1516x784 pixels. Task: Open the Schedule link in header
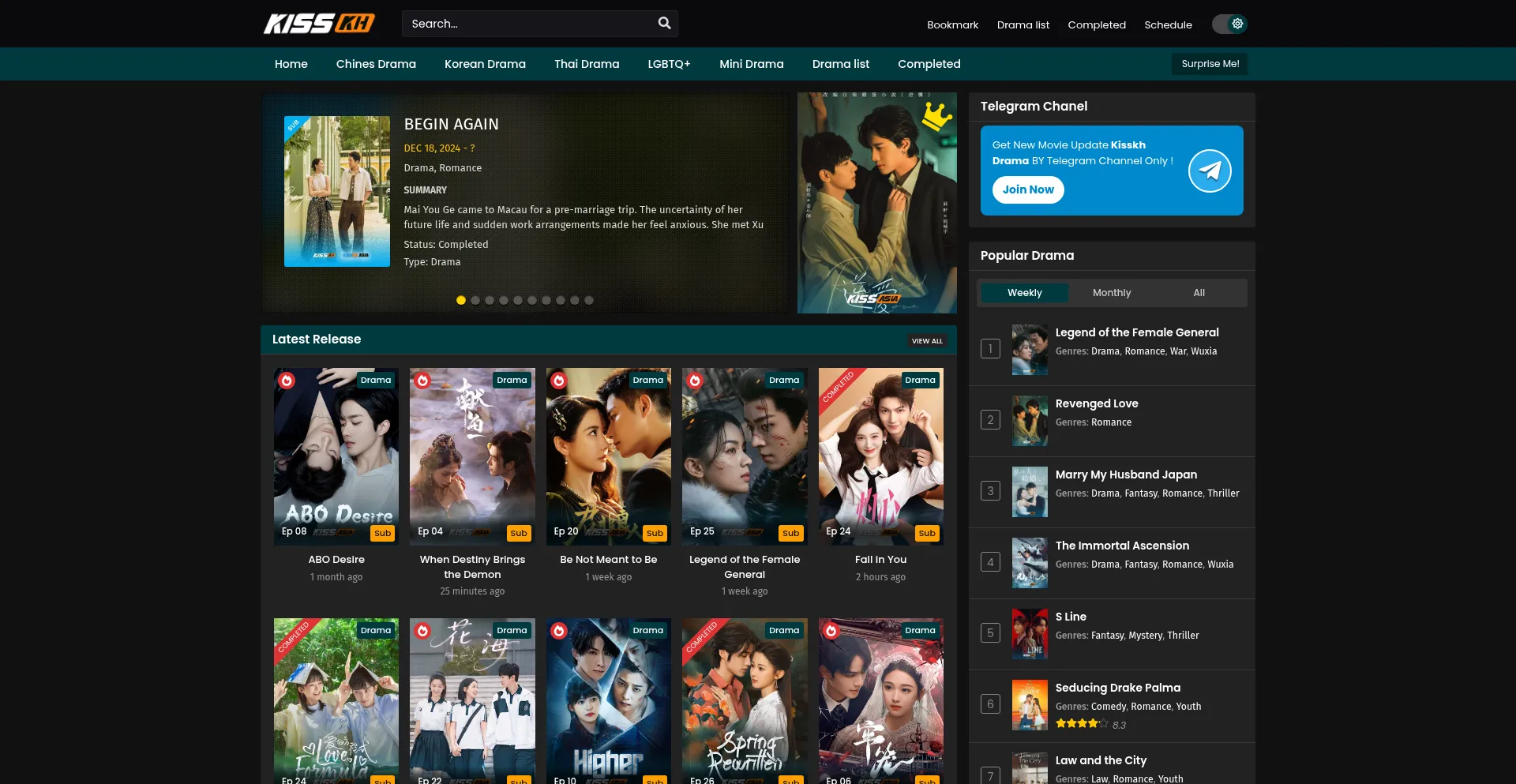[1168, 24]
